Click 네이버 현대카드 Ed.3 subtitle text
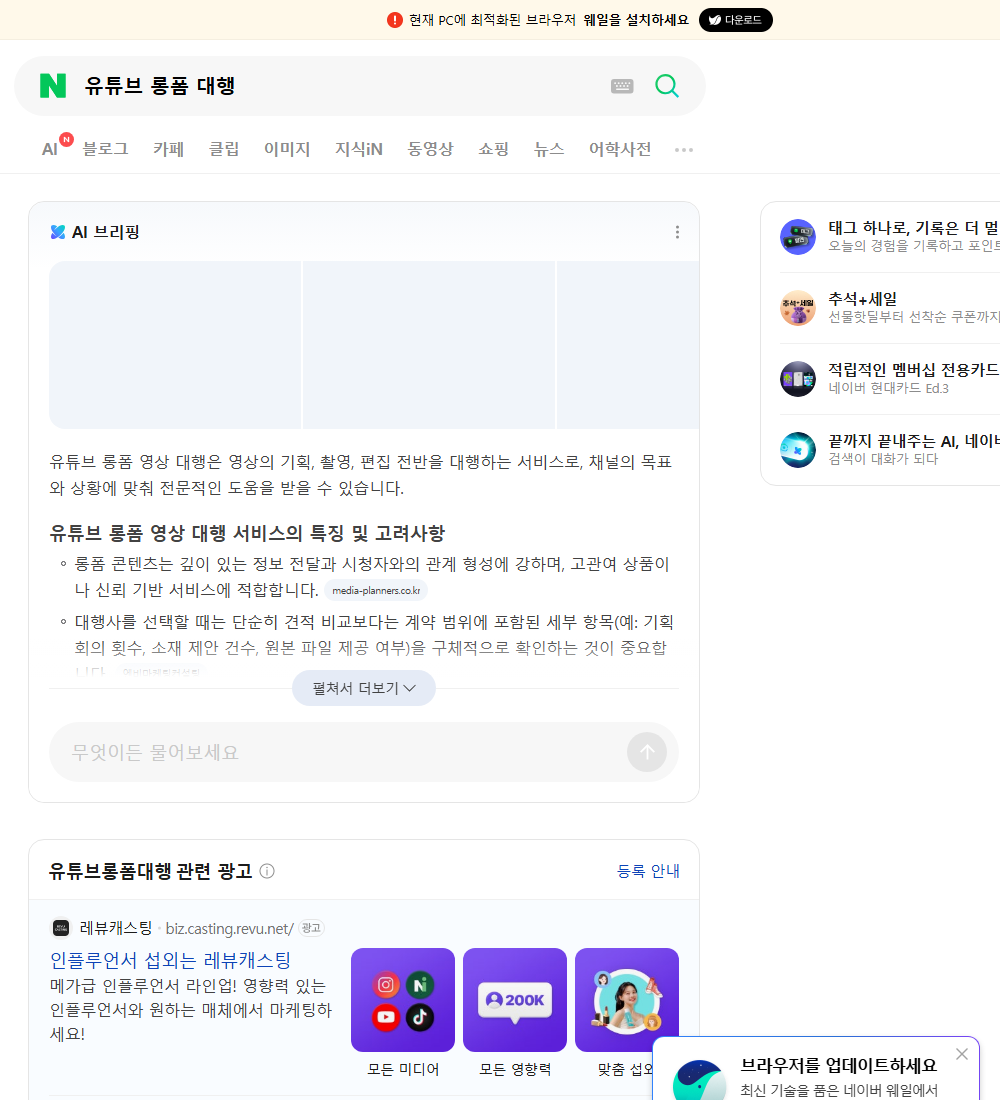This screenshot has height=1100, width=1000. tap(888, 388)
